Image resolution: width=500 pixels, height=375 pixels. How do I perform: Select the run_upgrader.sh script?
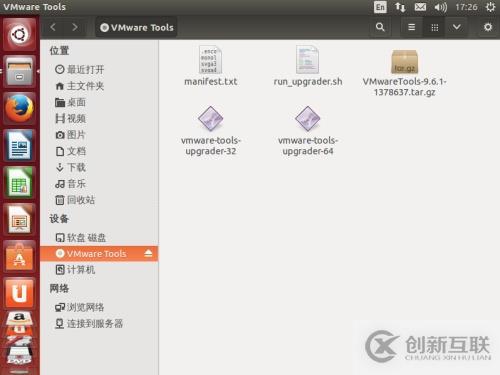click(308, 66)
